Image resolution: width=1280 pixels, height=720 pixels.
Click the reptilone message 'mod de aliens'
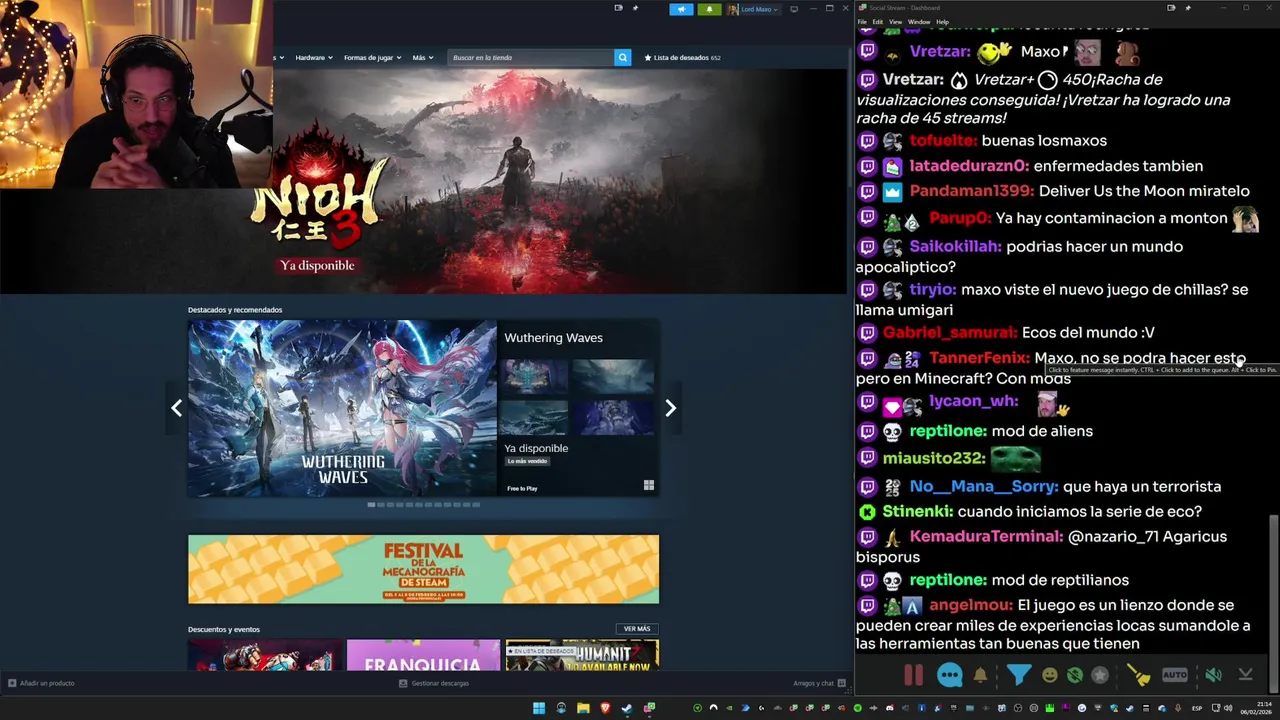point(976,431)
